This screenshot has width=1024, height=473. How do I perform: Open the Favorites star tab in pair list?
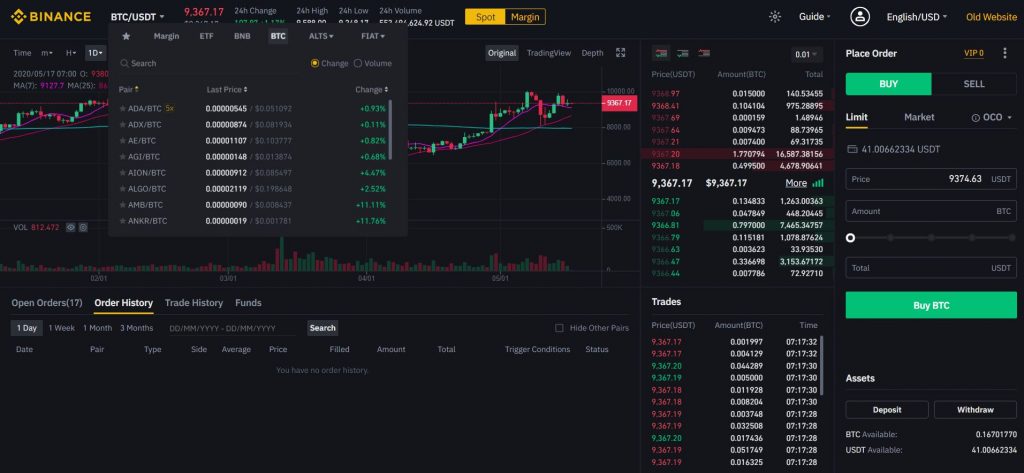126,37
